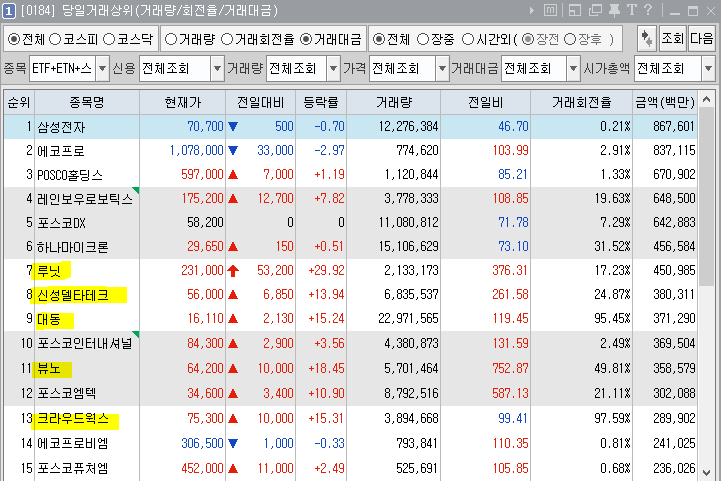Click the swap arrows icon beside 조회

pyautogui.click(x=647, y=39)
